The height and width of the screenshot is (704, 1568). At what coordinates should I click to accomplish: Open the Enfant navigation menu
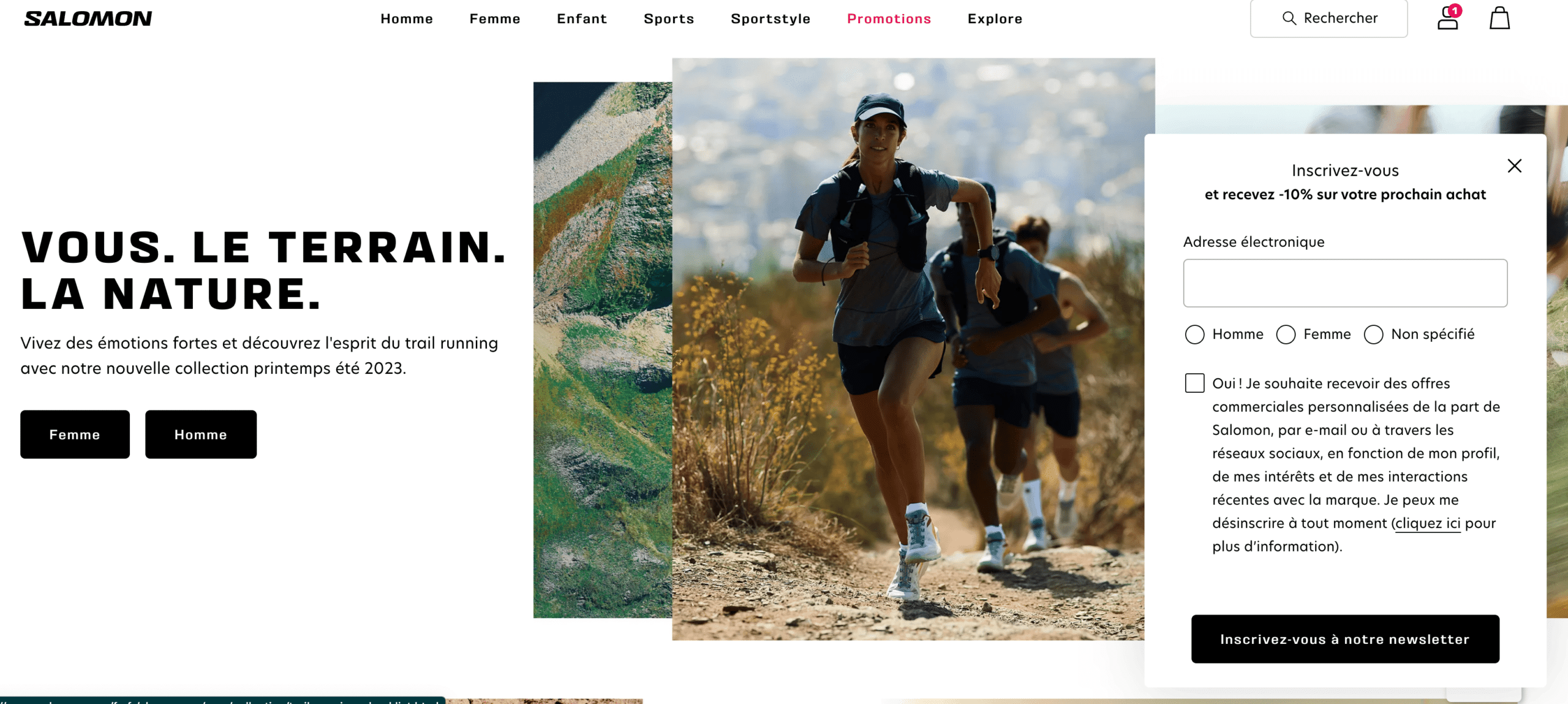click(x=582, y=19)
